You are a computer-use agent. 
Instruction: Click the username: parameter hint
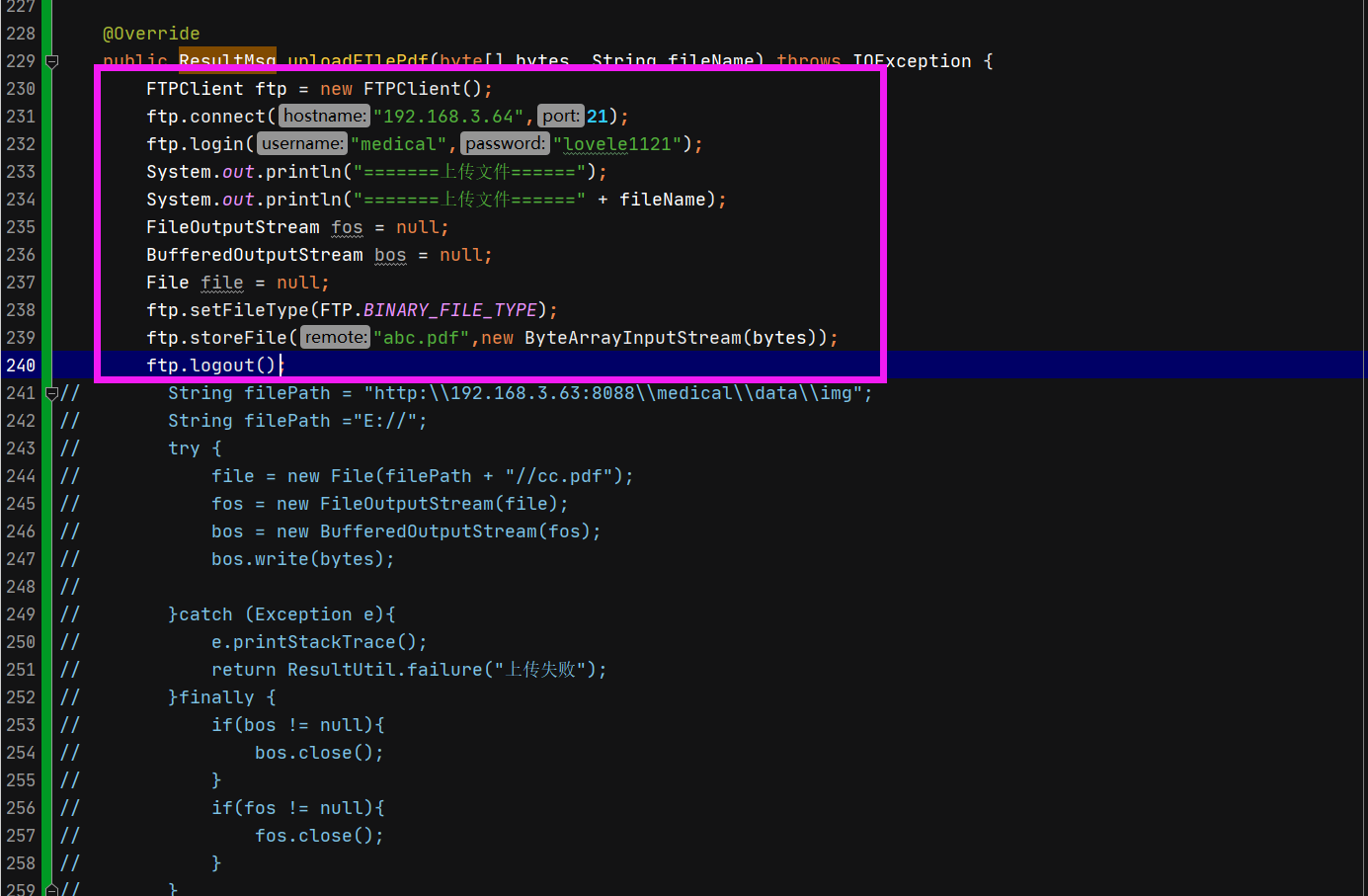click(302, 144)
